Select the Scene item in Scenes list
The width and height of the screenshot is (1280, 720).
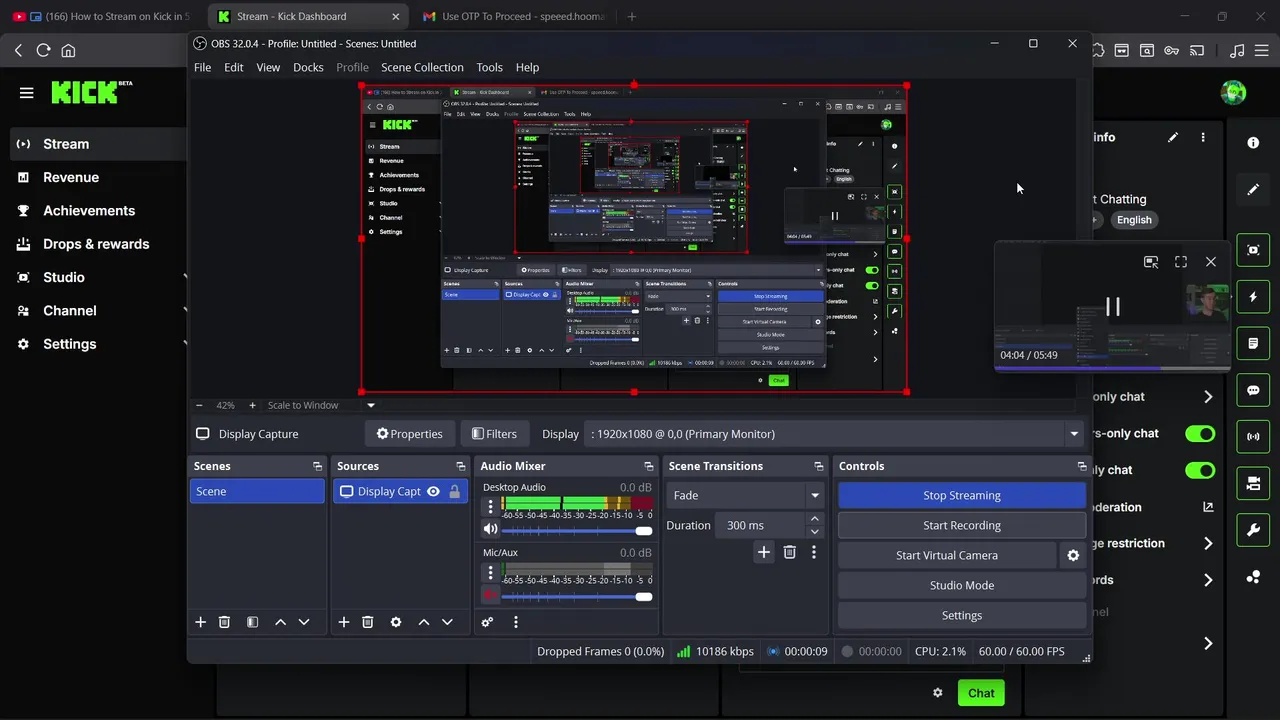click(257, 491)
